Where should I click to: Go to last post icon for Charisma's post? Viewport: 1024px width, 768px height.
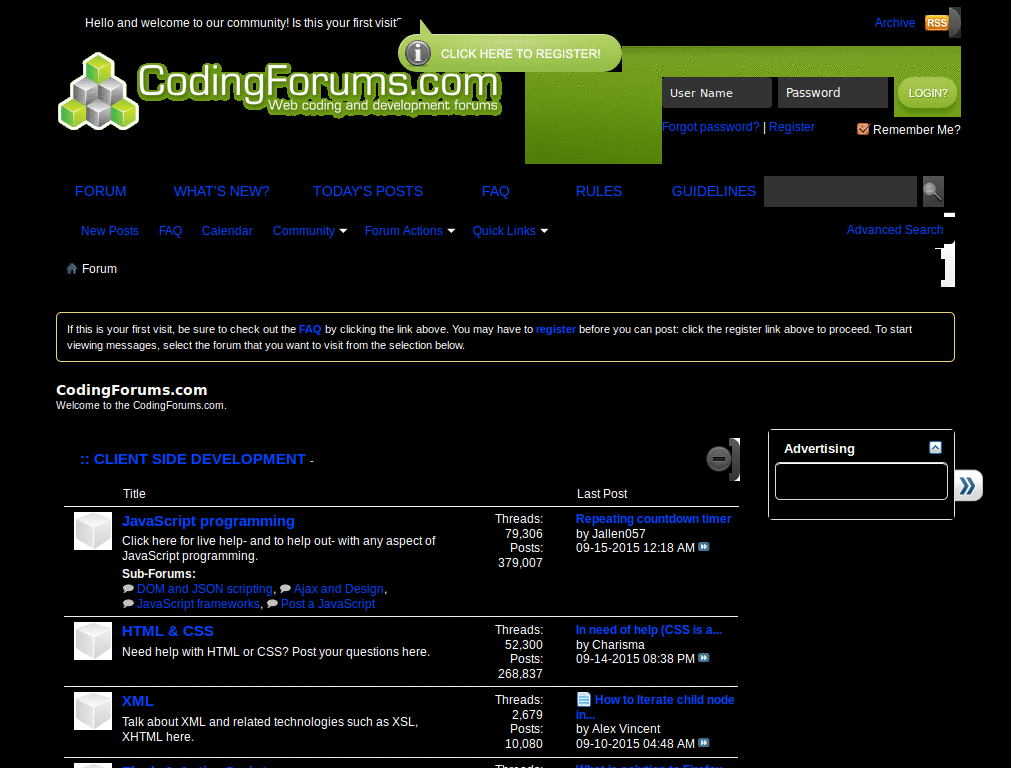point(703,658)
